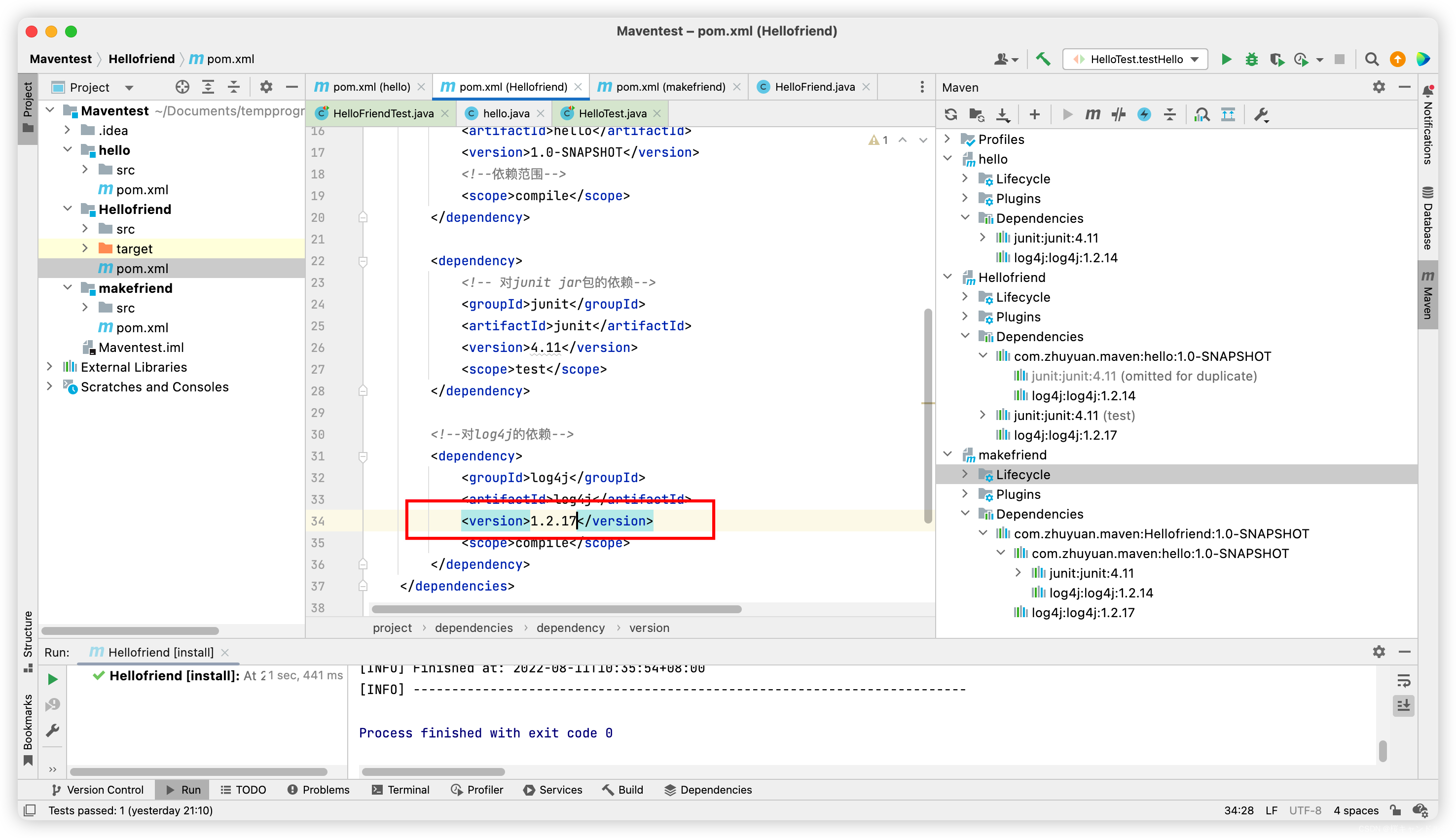Image resolution: width=1456 pixels, height=838 pixels.
Task: Toggle scroll to end in Run console
Action: pyautogui.click(x=1404, y=705)
